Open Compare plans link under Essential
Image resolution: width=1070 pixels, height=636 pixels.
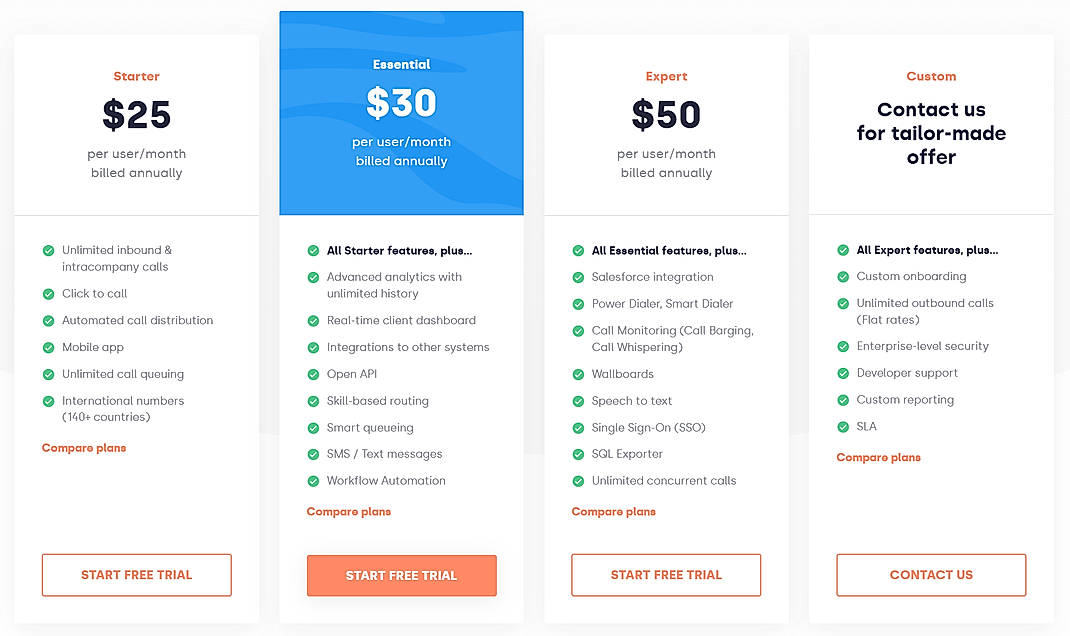(x=349, y=512)
